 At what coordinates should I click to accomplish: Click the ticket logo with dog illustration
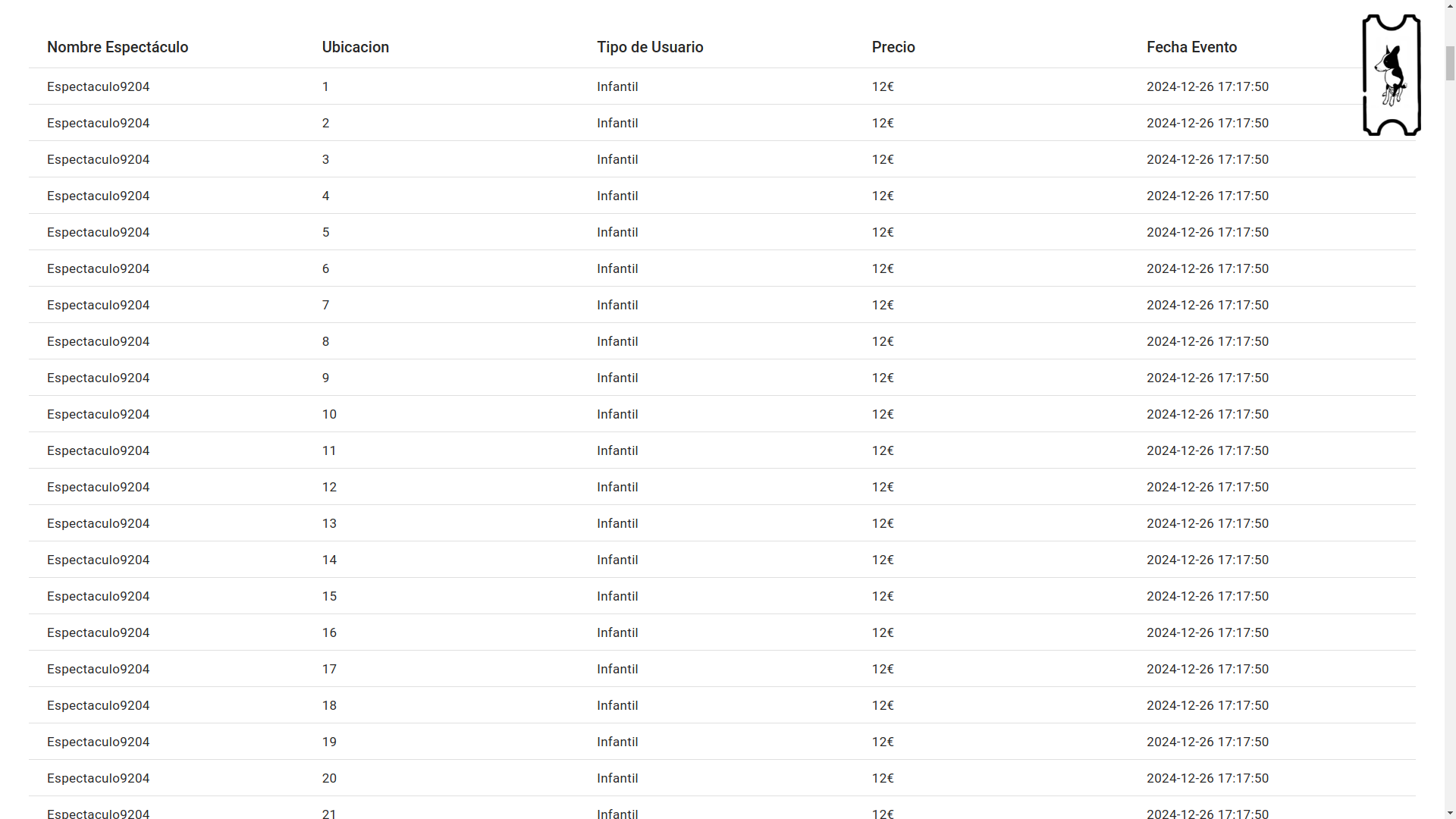(x=1392, y=75)
